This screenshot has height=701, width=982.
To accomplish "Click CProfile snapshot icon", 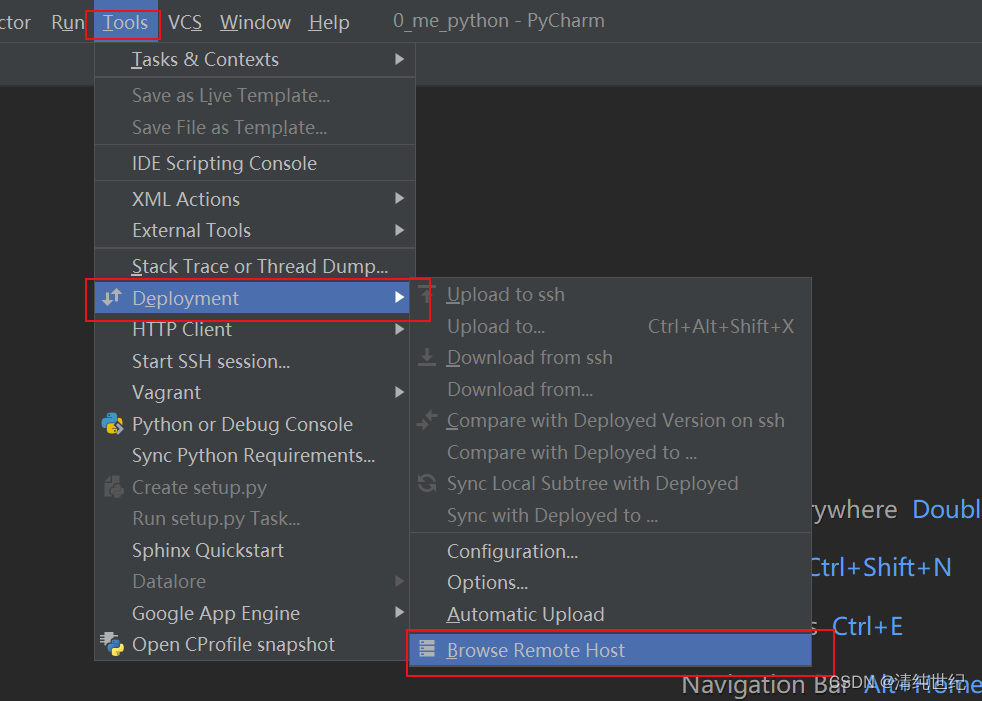I will [112, 643].
